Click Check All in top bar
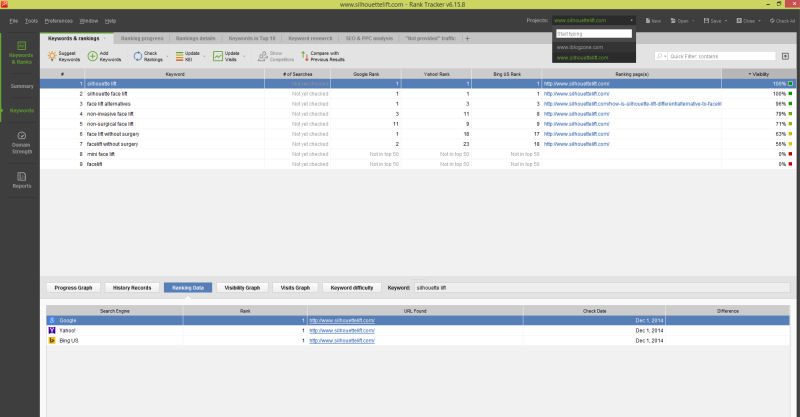The height and width of the screenshot is (417, 800). [782, 21]
